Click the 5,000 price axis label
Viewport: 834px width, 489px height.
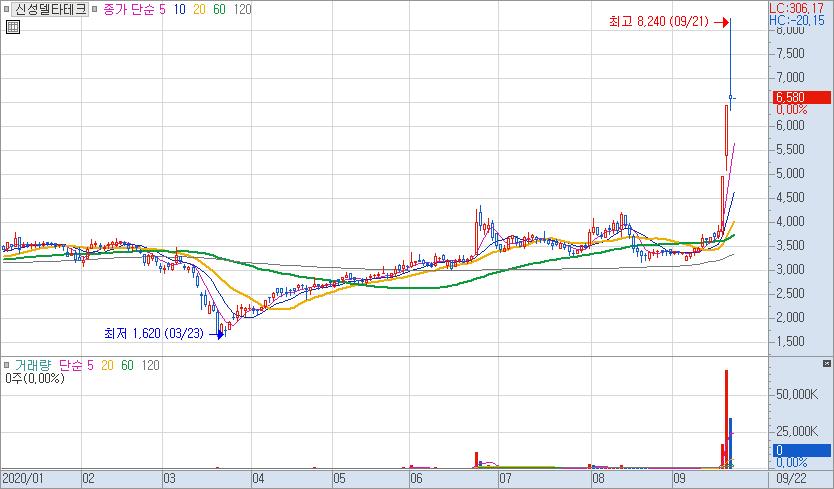[x=790, y=173]
